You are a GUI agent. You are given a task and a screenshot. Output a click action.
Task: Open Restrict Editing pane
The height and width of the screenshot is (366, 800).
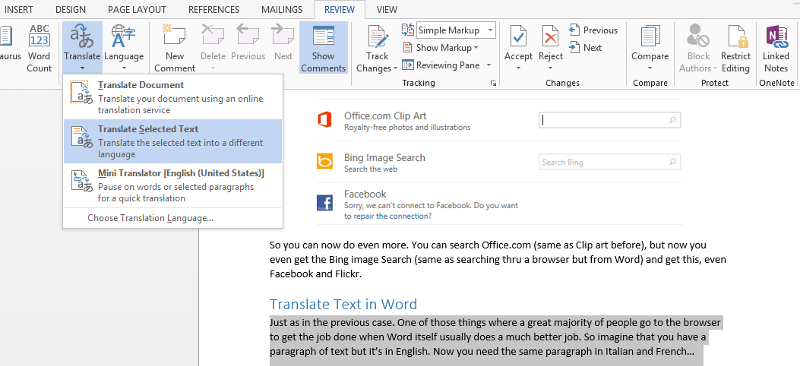(735, 48)
